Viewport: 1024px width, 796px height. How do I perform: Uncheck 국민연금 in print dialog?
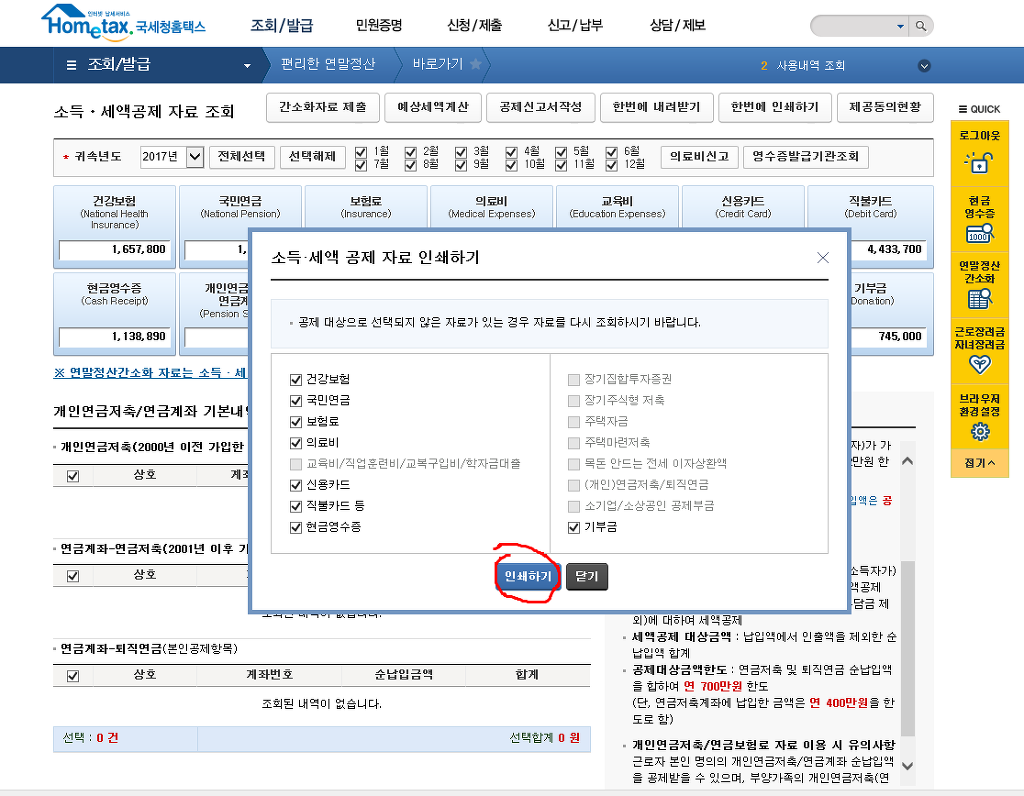pyautogui.click(x=296, y=400)
